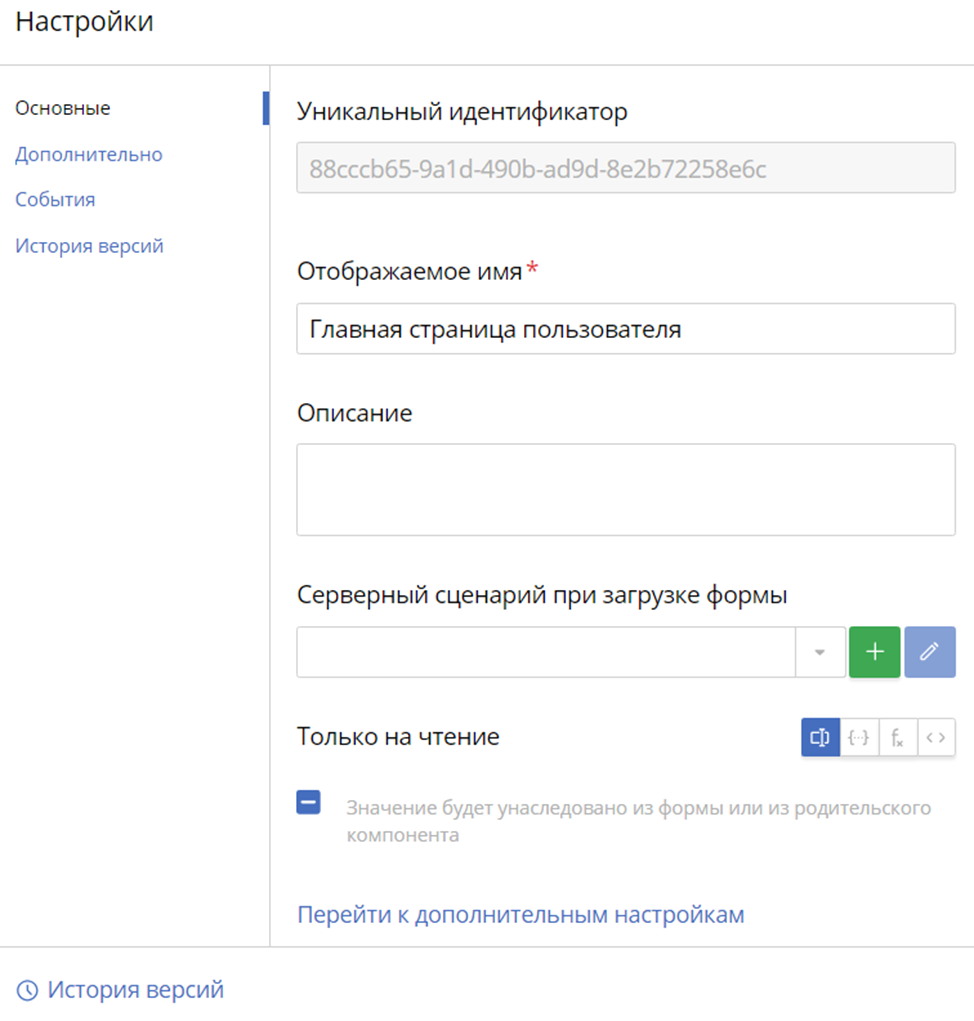Click the clock icon beside История версий
Image resolution: width=974 pixels, height=1021 pixels.
tap(27, 990)
